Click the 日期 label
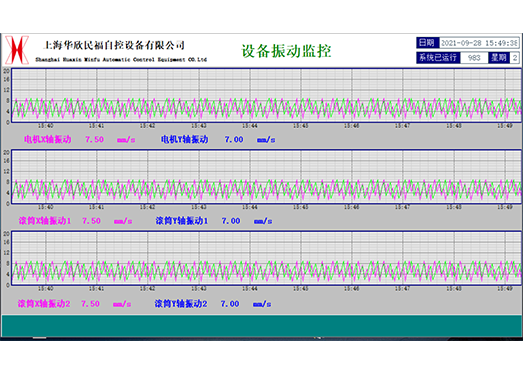The image size is (523, 374). tap(428, 43)
